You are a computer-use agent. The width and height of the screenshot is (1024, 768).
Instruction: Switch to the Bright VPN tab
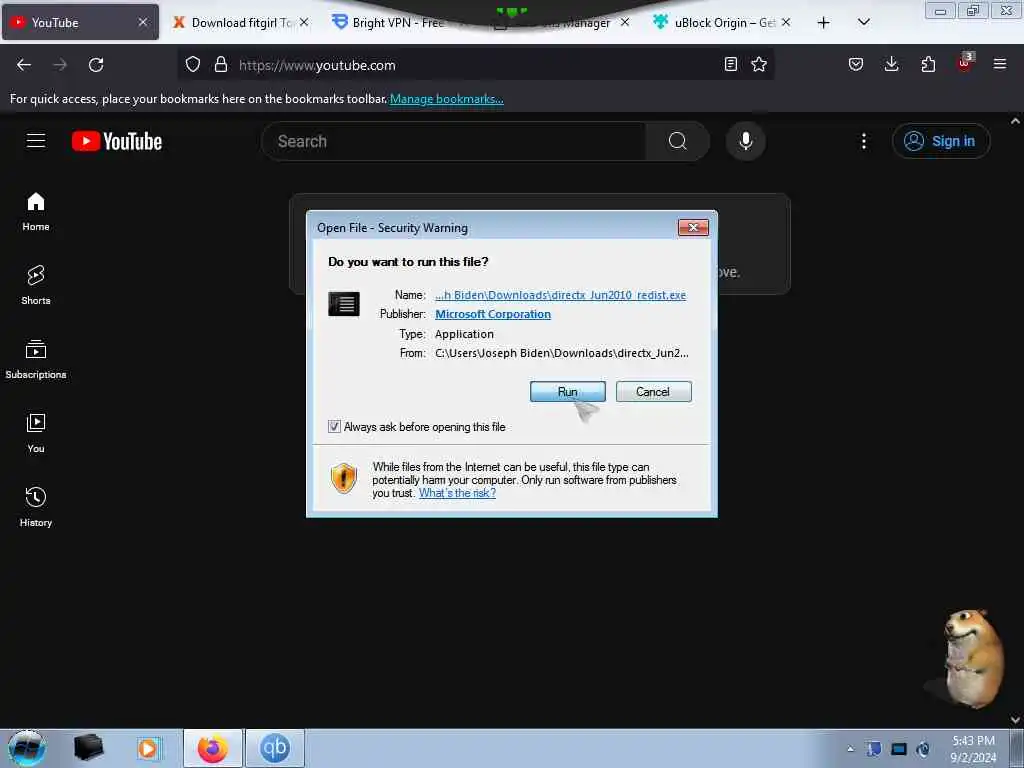click(398, 23)
